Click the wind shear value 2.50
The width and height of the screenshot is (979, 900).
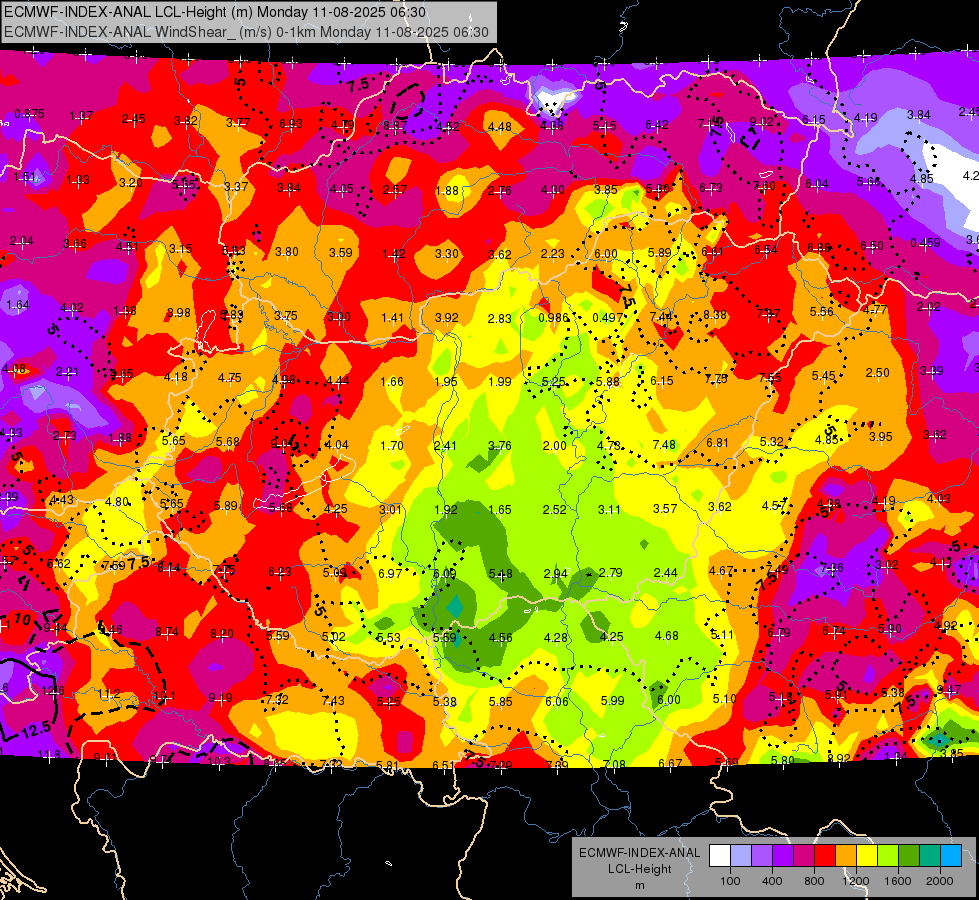tap(877, 373)
